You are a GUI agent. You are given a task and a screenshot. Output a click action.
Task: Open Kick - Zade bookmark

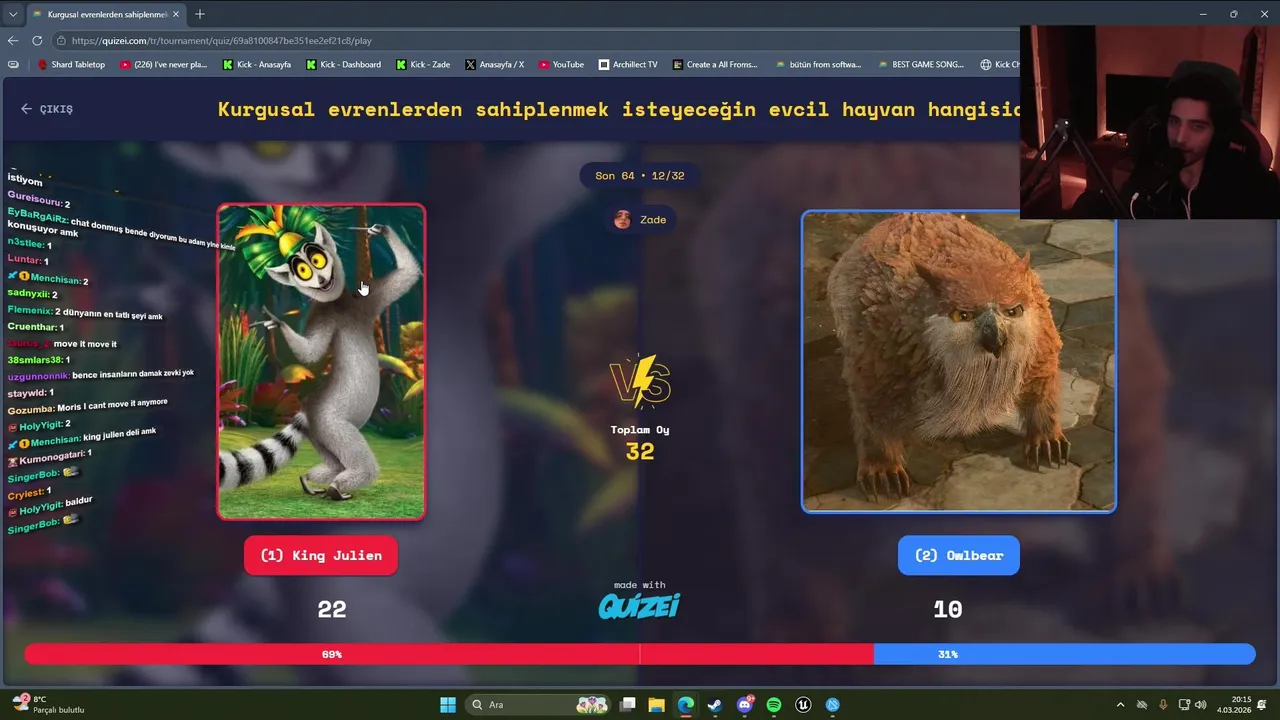pos(423,65)
